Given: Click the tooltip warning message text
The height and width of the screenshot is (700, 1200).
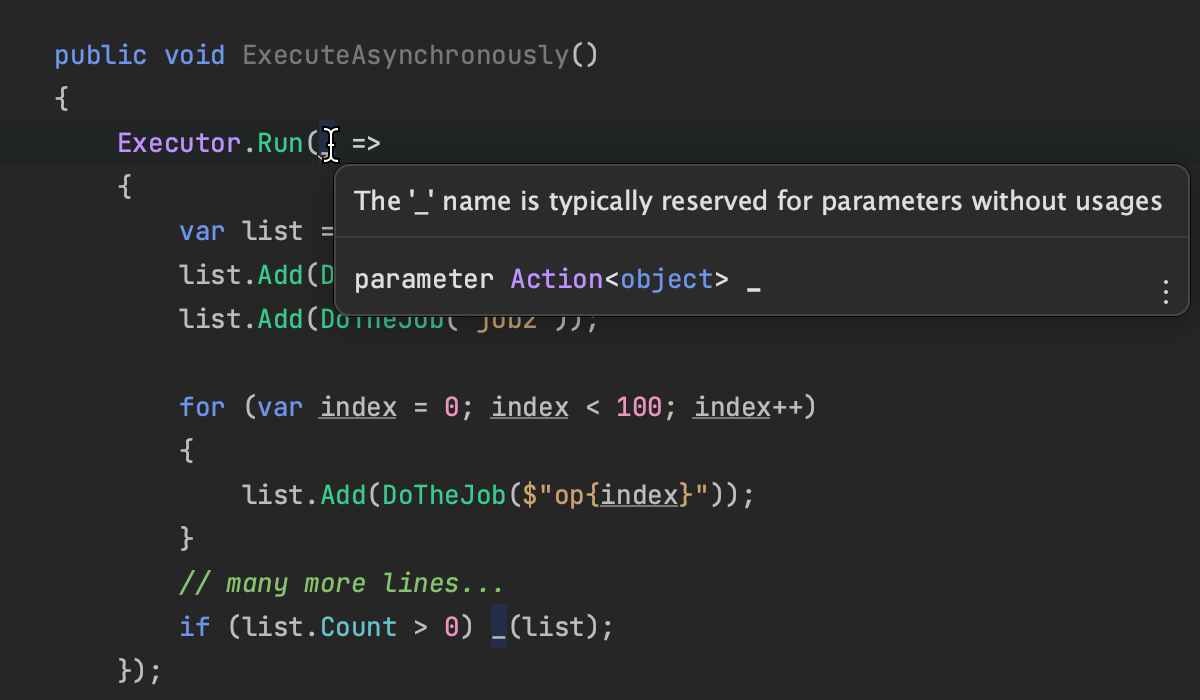Looking at the screenshot, I should click(x=758, y=201).
